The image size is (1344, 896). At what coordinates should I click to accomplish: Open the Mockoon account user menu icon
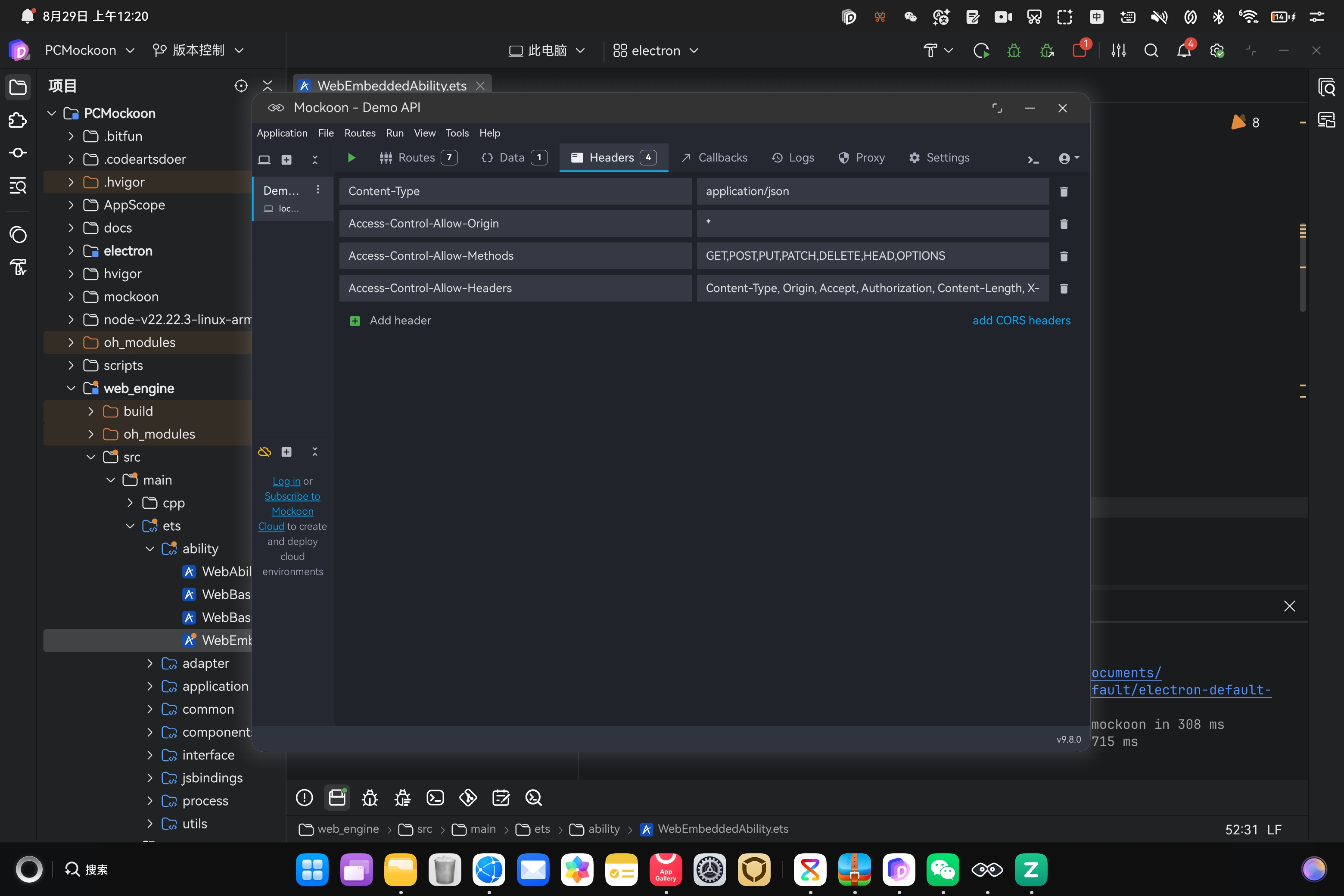[1068, 158]
